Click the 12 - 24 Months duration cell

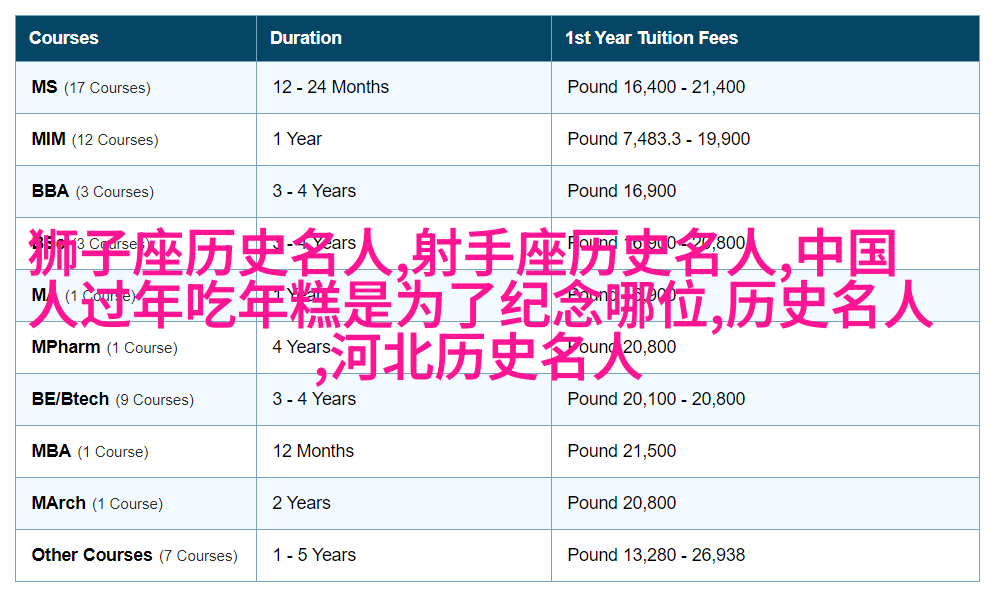coord(331,87)
